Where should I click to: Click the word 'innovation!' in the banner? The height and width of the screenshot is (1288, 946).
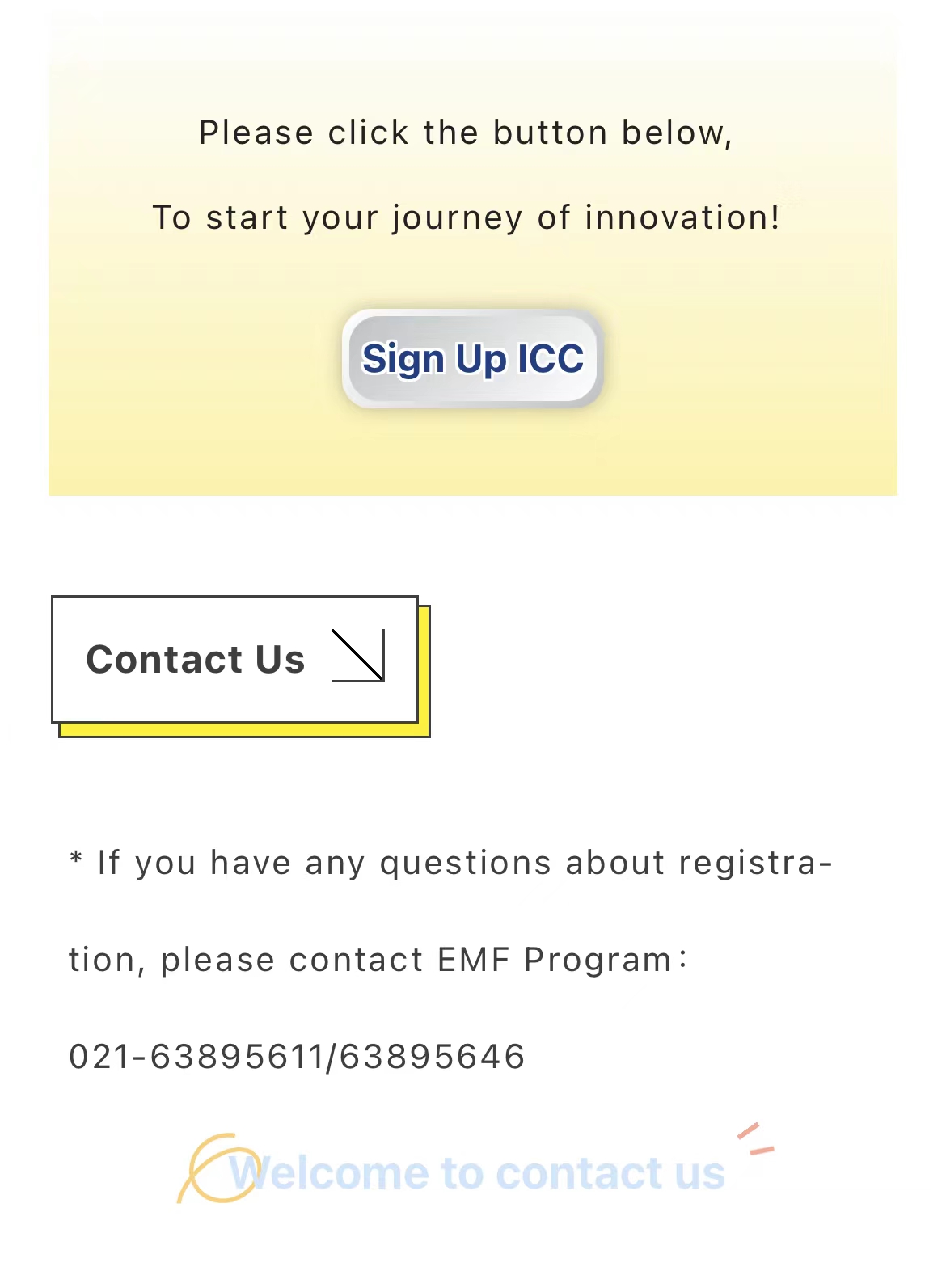click(x=682, y=217)
